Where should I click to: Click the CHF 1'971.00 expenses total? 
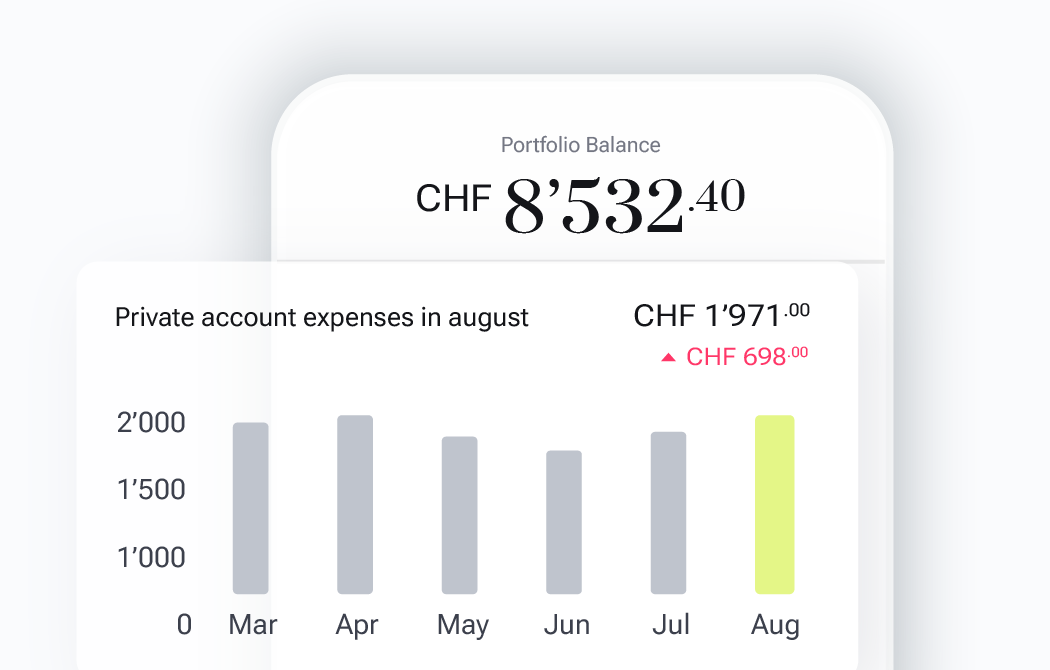coord(722,315)
